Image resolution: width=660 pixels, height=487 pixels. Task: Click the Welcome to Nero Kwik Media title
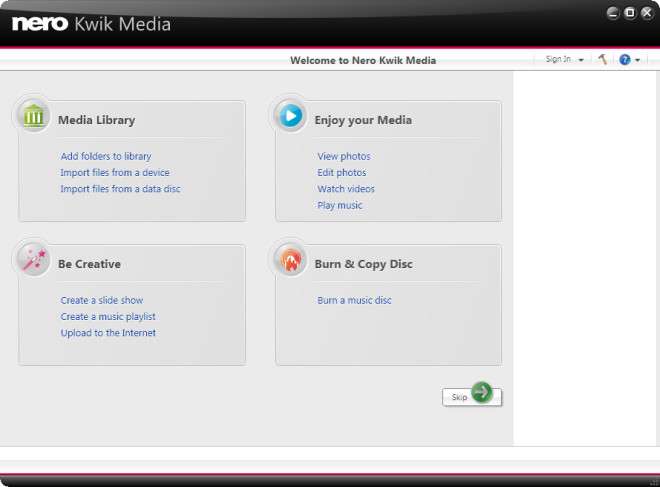click(363, 60)
